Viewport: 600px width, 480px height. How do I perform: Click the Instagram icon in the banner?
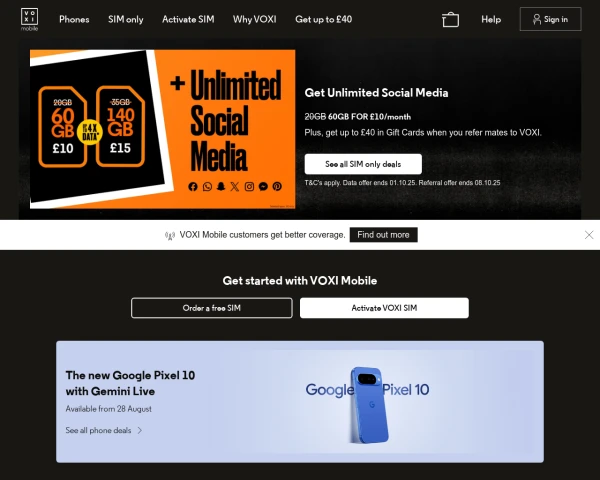(x=249, y=186)
